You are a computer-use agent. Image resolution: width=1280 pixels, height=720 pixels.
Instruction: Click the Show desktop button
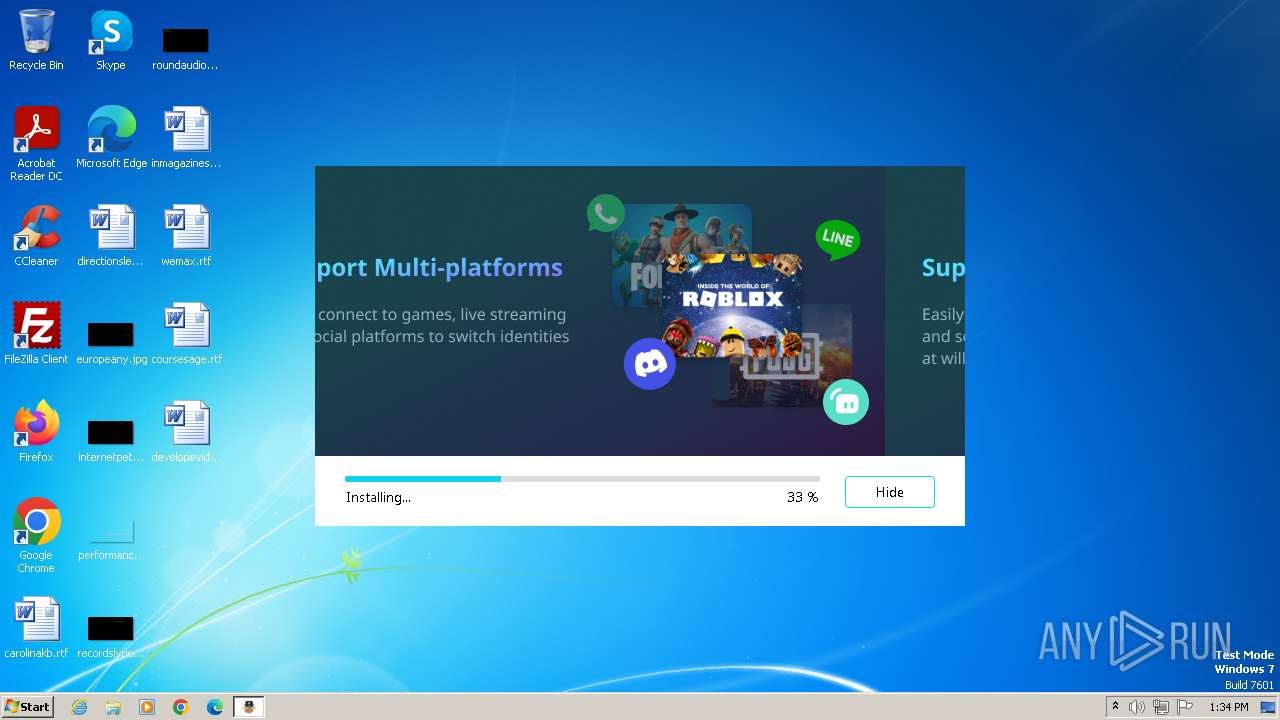1269,707
